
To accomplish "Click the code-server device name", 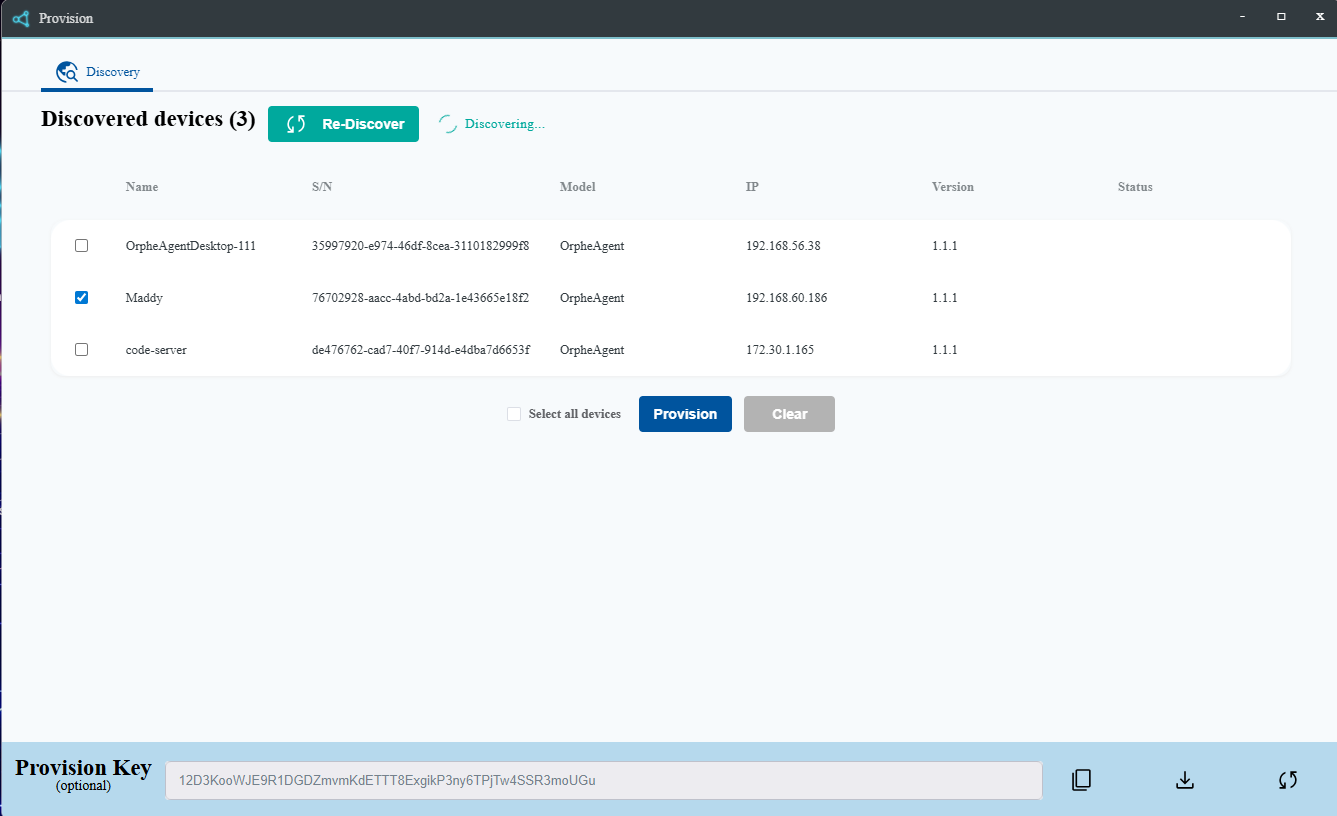I will pos(156,350).
